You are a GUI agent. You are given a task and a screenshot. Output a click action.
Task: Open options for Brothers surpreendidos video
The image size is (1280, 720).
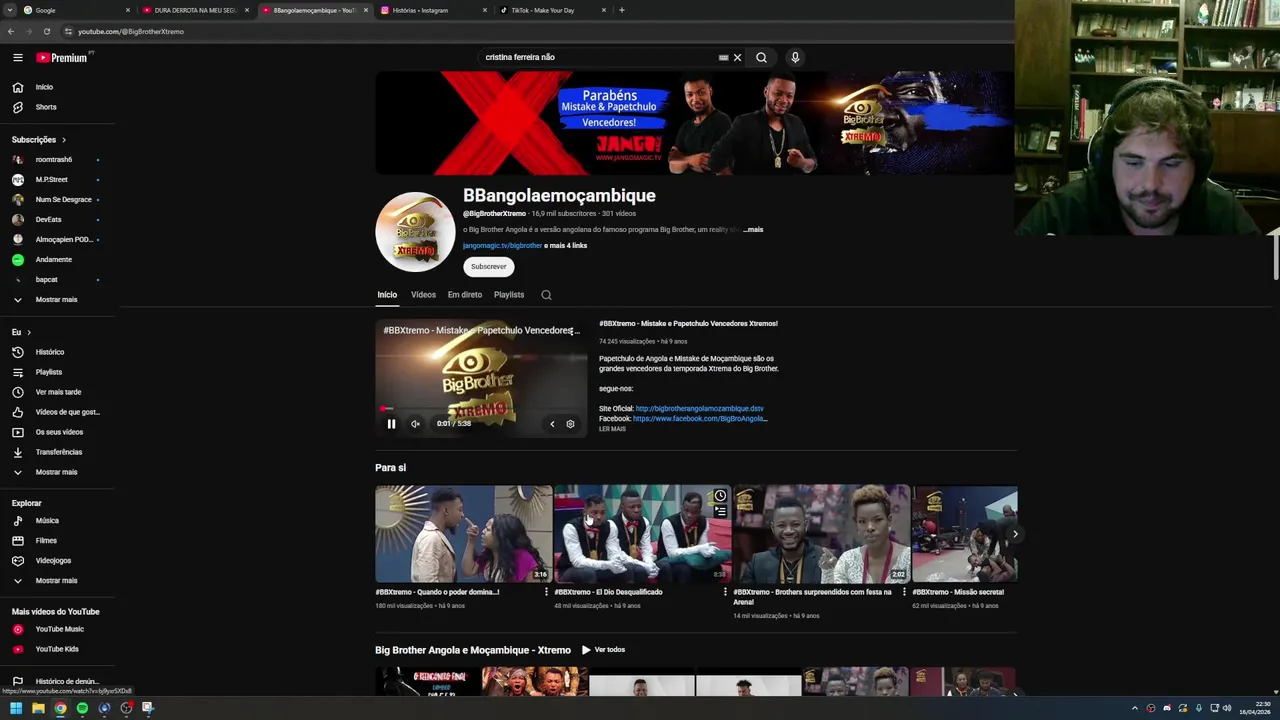[x=904, y=592]
